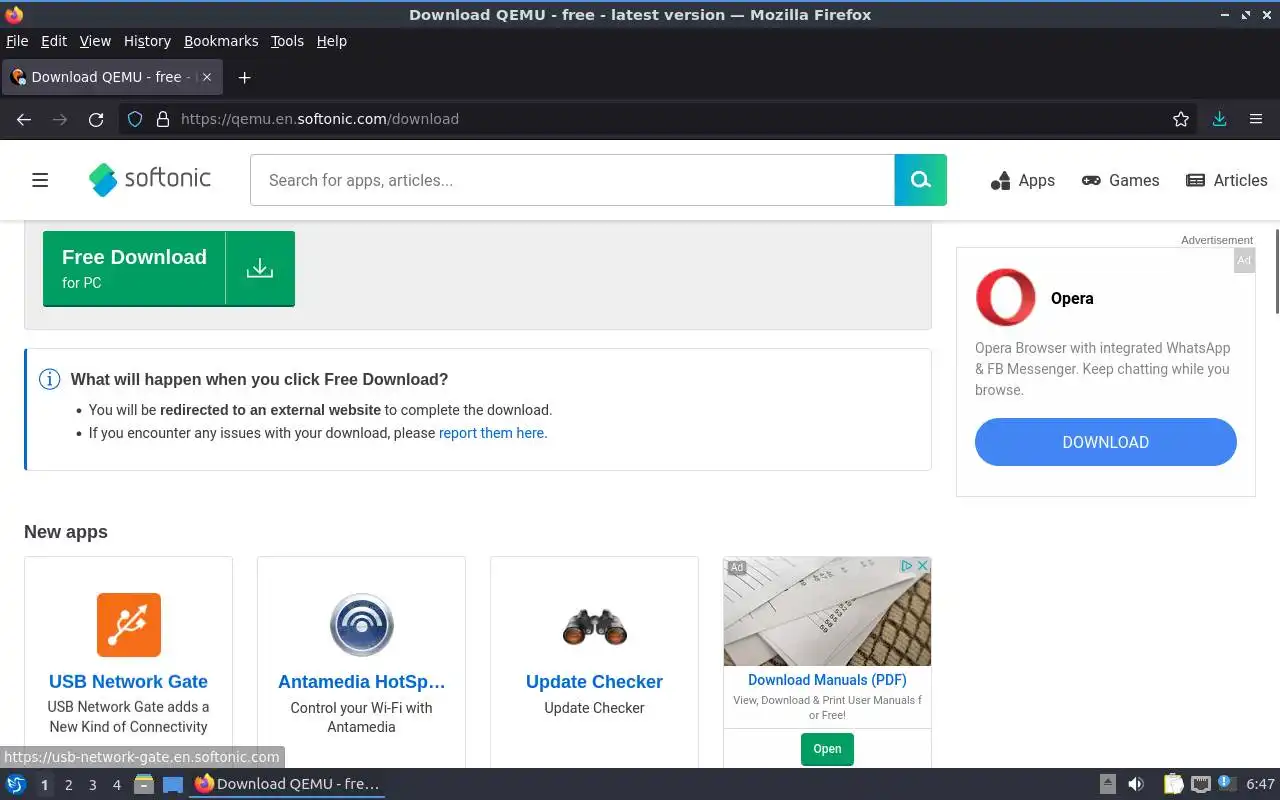Switch to workspace 4 in taskbar
The height and width of the screenshot is (800, 1280).
(116, 785)
